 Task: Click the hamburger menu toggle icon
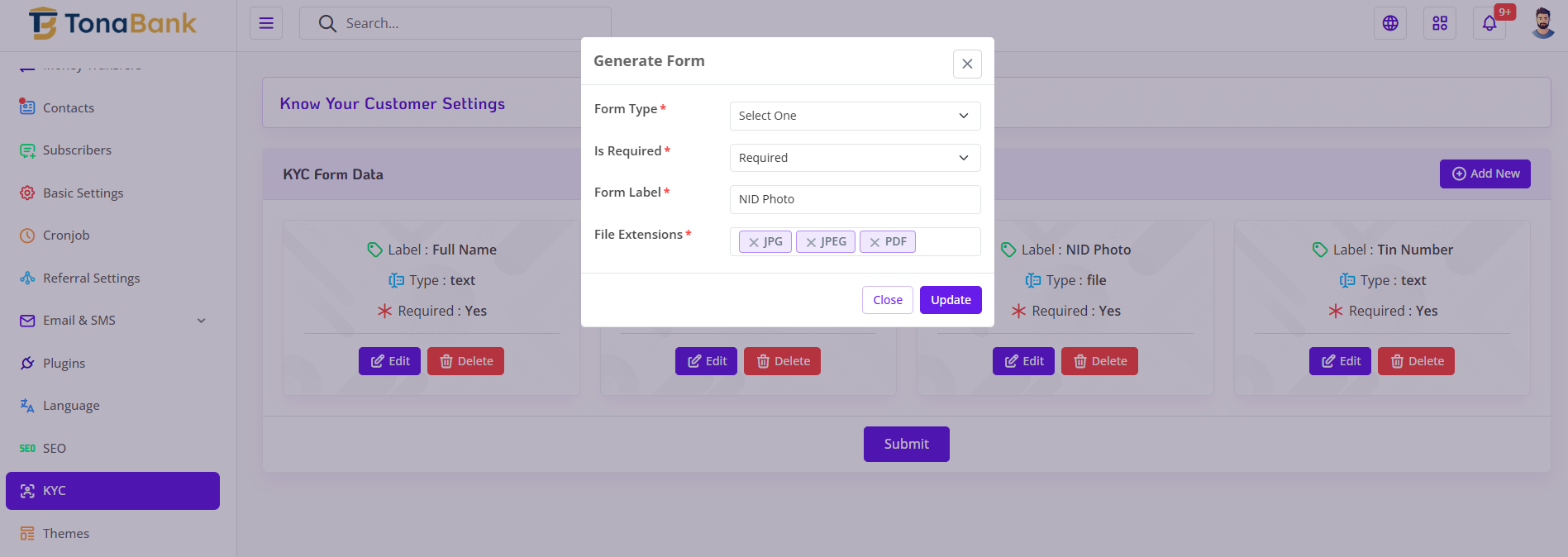[x=266, y=23]
